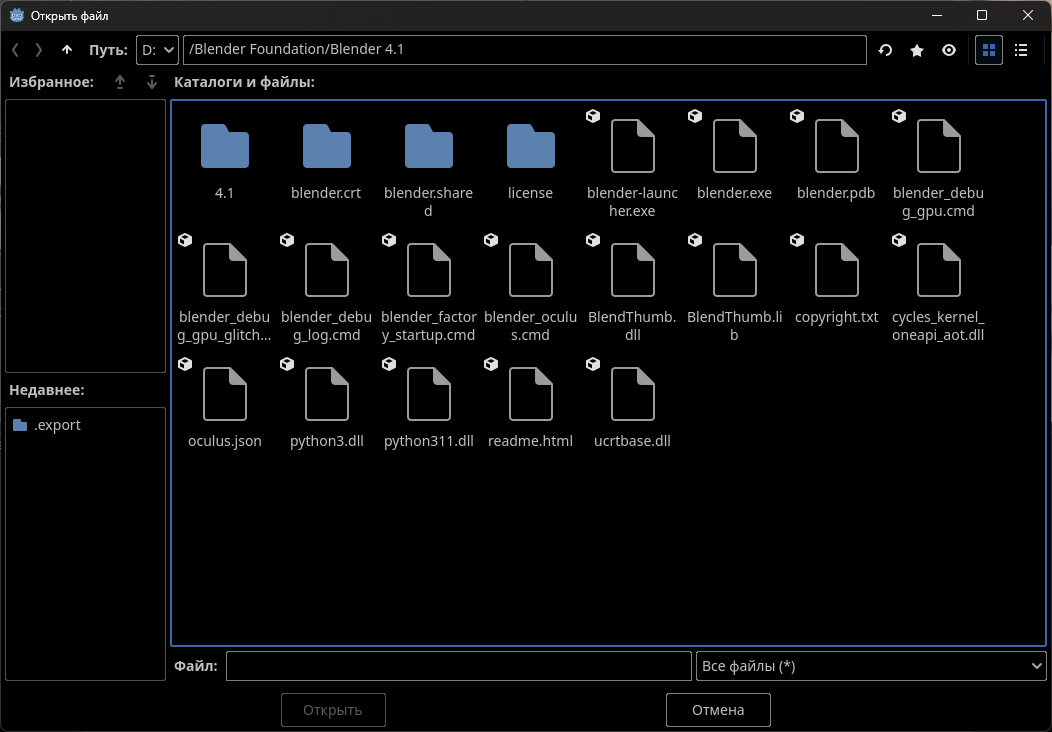The height and width of the screenshot is (732, 1052).
Task: Select readme.html file
Action: pos(531,405)
